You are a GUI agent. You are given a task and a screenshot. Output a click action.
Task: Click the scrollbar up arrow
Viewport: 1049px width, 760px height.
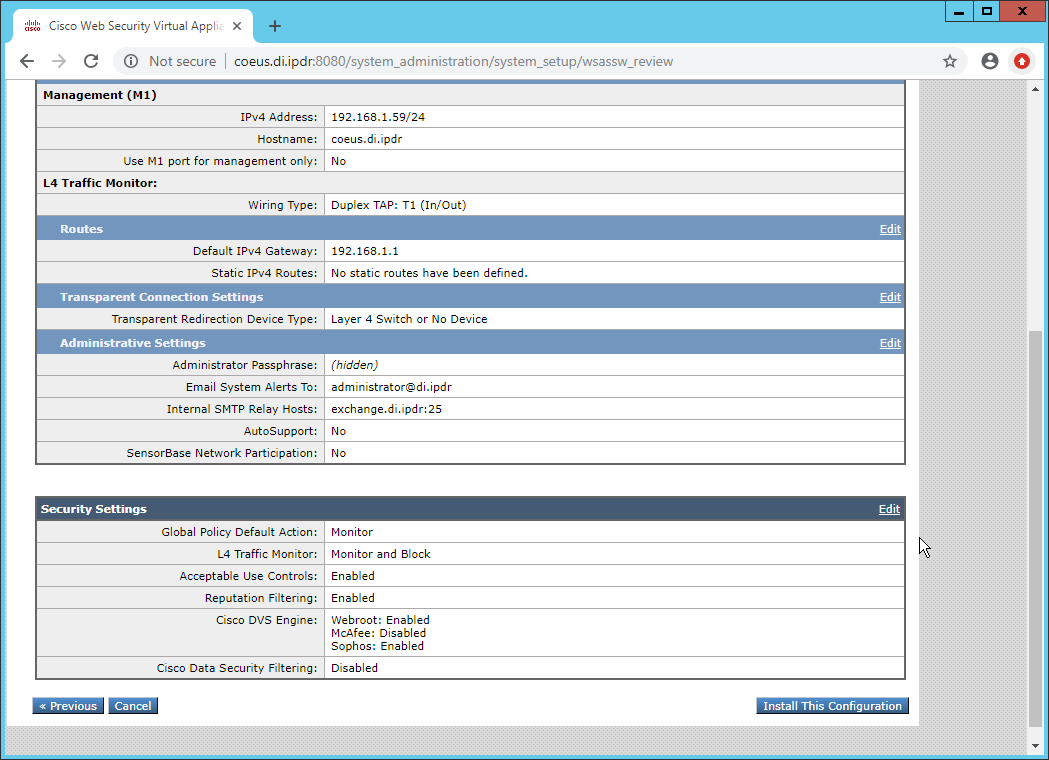pos(1035,89)
